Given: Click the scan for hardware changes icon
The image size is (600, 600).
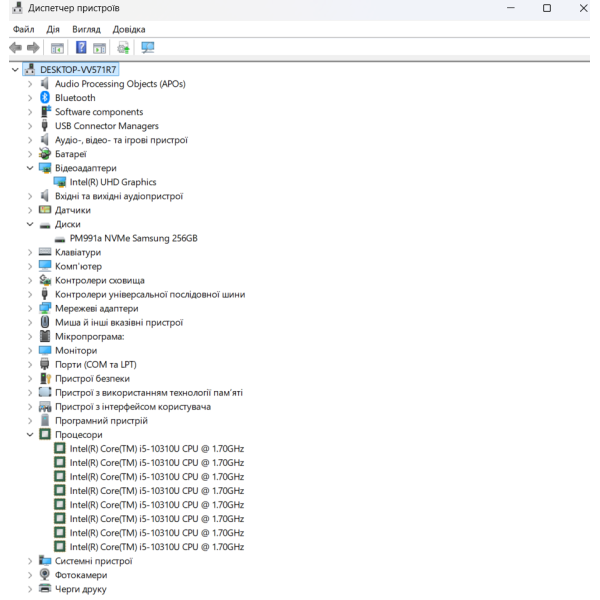Looking at the screenshot, I should 148,48.
